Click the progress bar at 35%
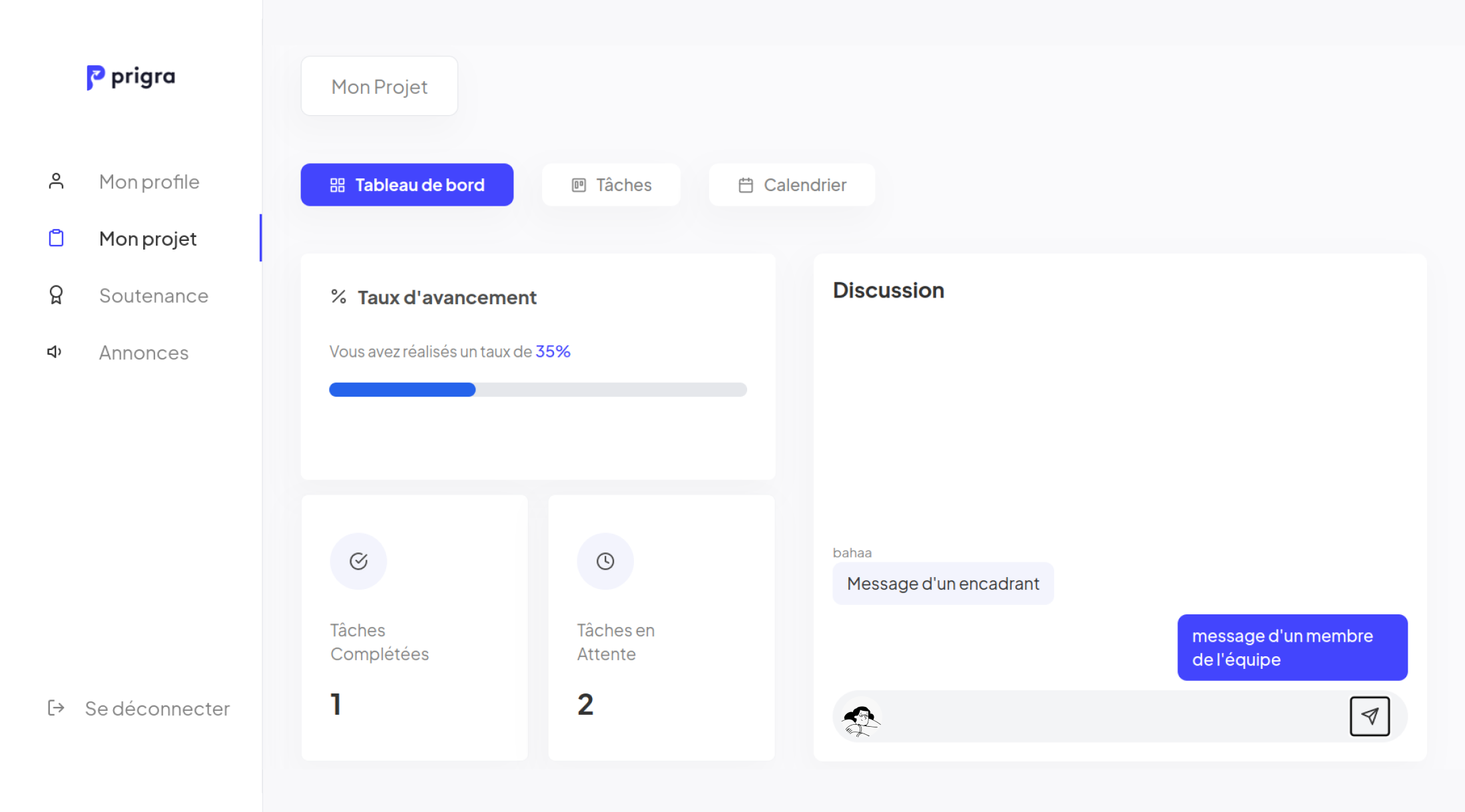1465x812 pixels. click(538, 389)
